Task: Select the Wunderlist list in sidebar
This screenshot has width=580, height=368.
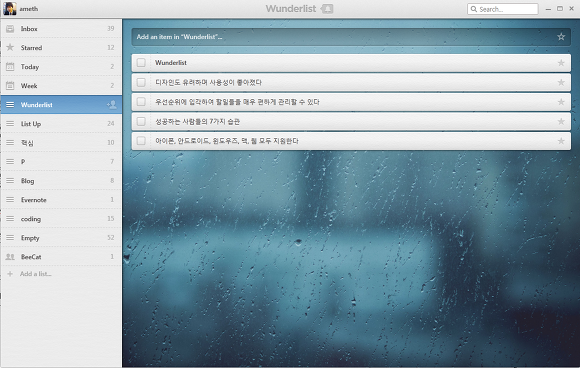Action: [61, 105]
